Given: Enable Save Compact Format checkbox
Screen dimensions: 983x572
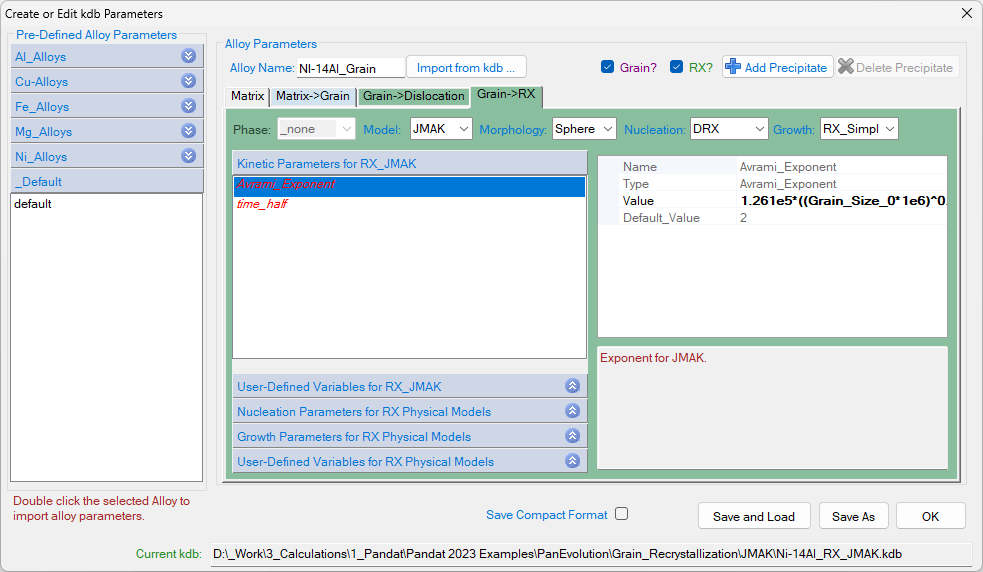Looking at the screenshot, I should 621,514.
